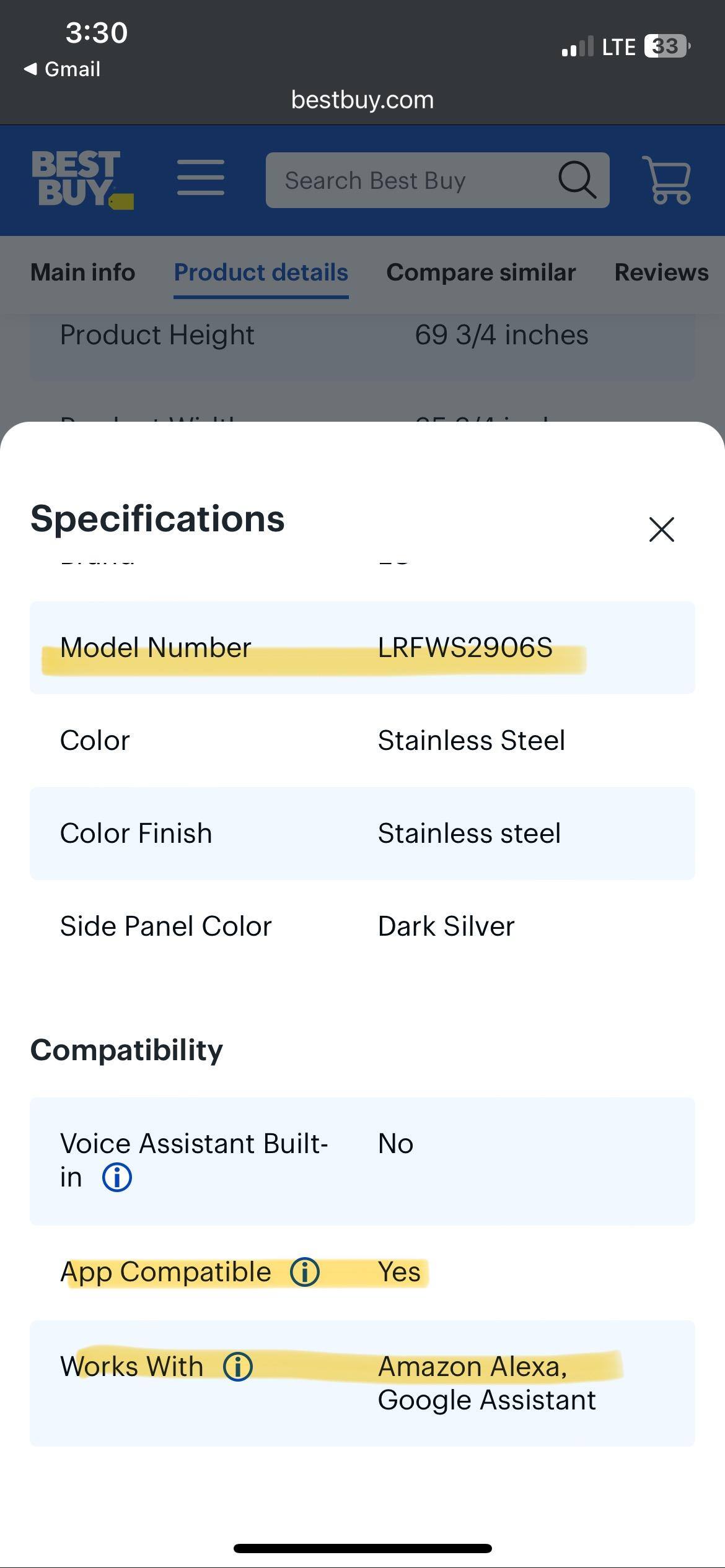Tap the model number LRFWS2906S
Screen dimensions: 725x1568
(x=465, y=648)
